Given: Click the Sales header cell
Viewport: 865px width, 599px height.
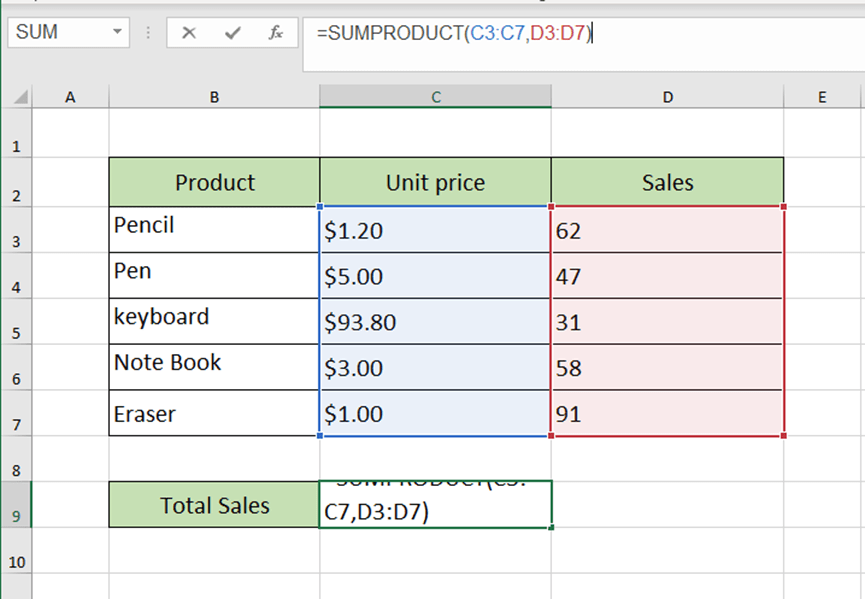Looking at the screenshot, I should pos(668,183).
